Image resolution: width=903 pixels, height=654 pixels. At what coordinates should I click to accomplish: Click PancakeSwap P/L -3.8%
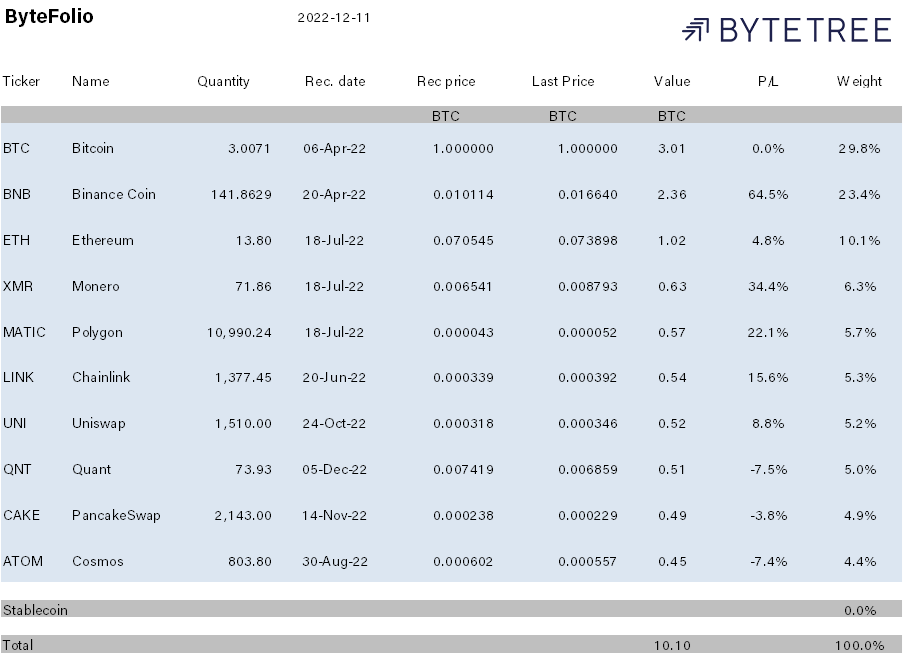tap(768, 515)
